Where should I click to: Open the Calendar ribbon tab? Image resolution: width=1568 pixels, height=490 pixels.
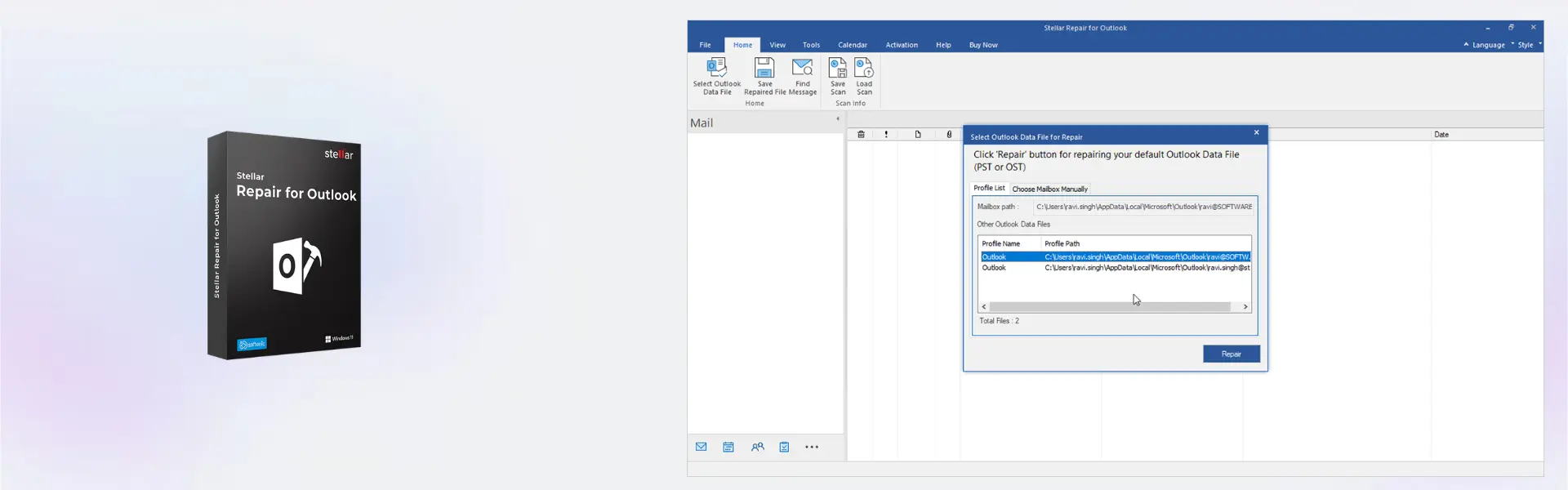click(x=852, y=45)
